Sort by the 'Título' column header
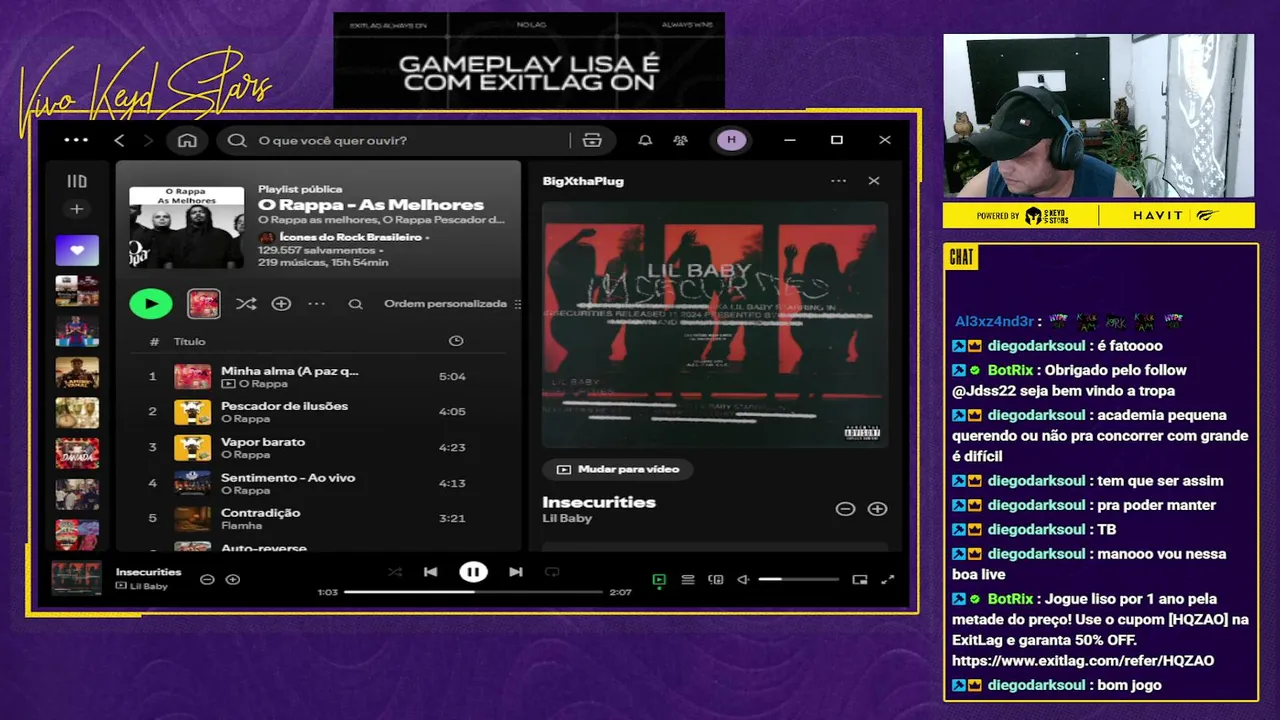The image size is (1280, 720). click(189, 341)
